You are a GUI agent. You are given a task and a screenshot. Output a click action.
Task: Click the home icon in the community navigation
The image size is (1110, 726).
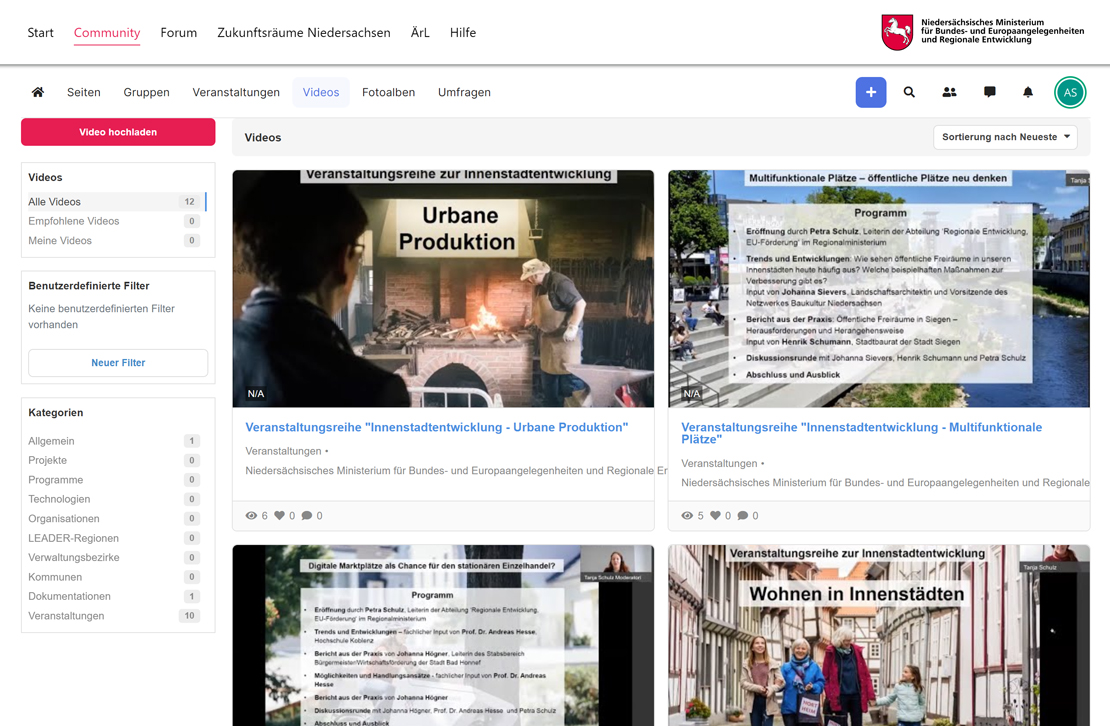[x=38, y=92]
